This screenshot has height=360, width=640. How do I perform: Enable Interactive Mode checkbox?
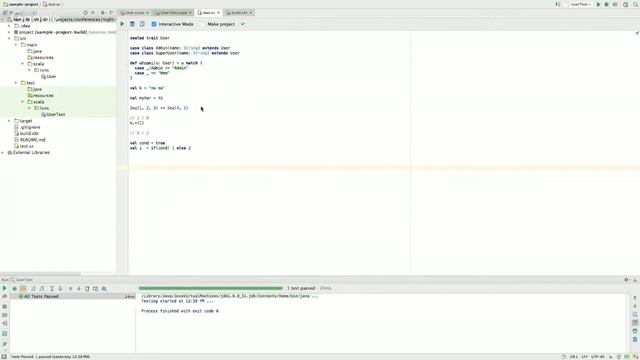[154, 24]
